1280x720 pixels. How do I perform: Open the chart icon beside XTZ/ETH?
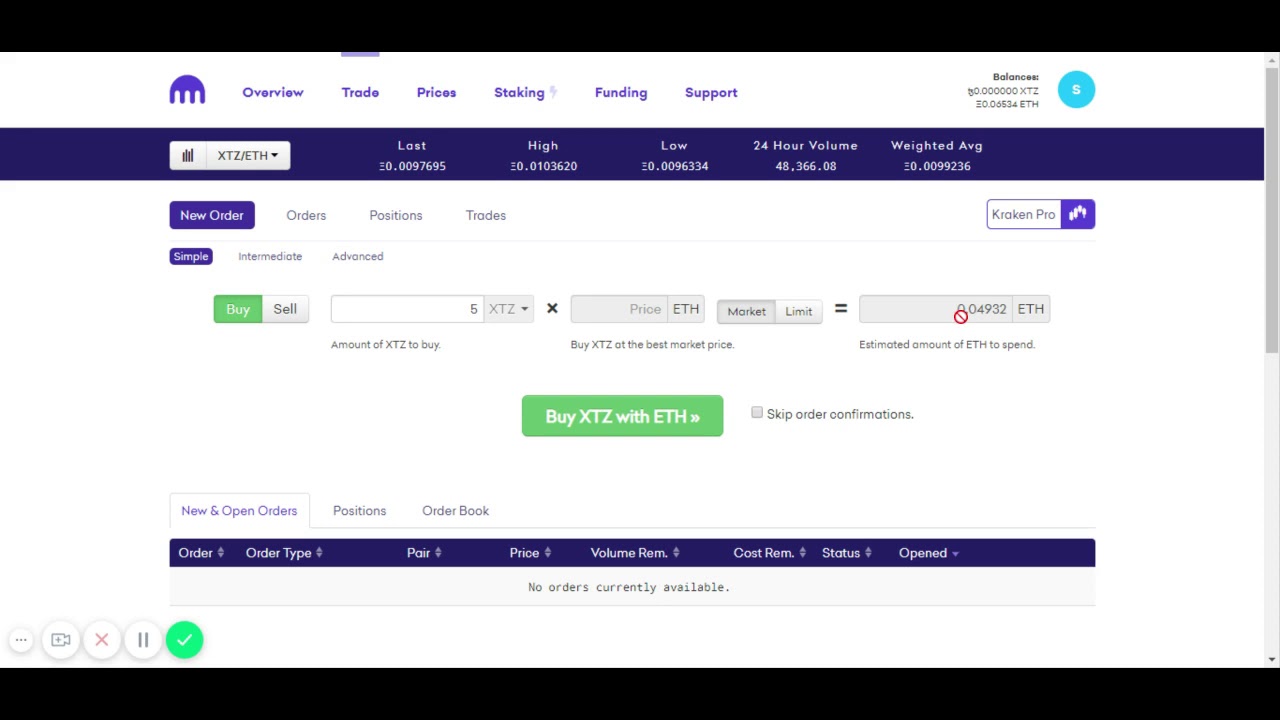tap(187, 156)
